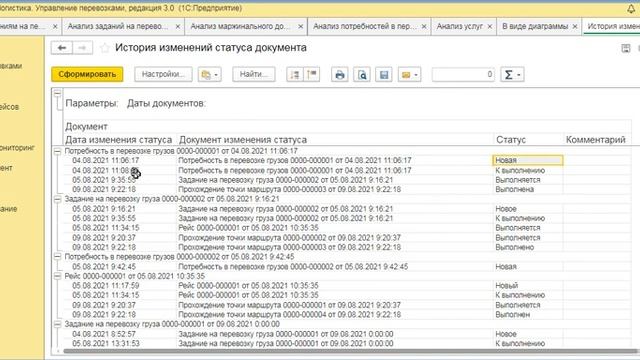Viewport: 640px width, 360px height.
Task: Click Прохождение точки маршрута 0000-000001 document cell
Action: (289, 305)
